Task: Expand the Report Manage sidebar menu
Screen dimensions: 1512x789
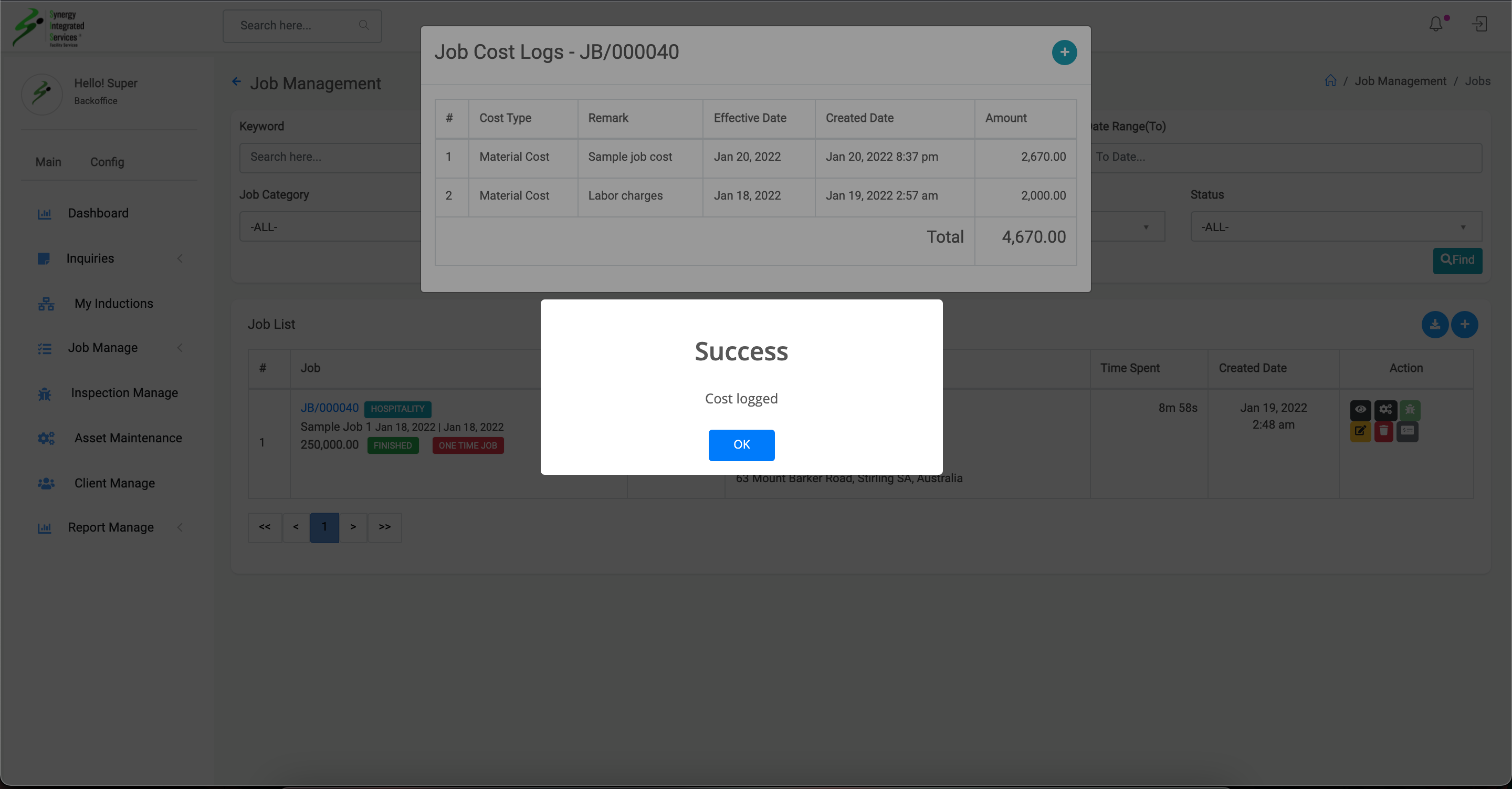Action: [x=110, y=527]
